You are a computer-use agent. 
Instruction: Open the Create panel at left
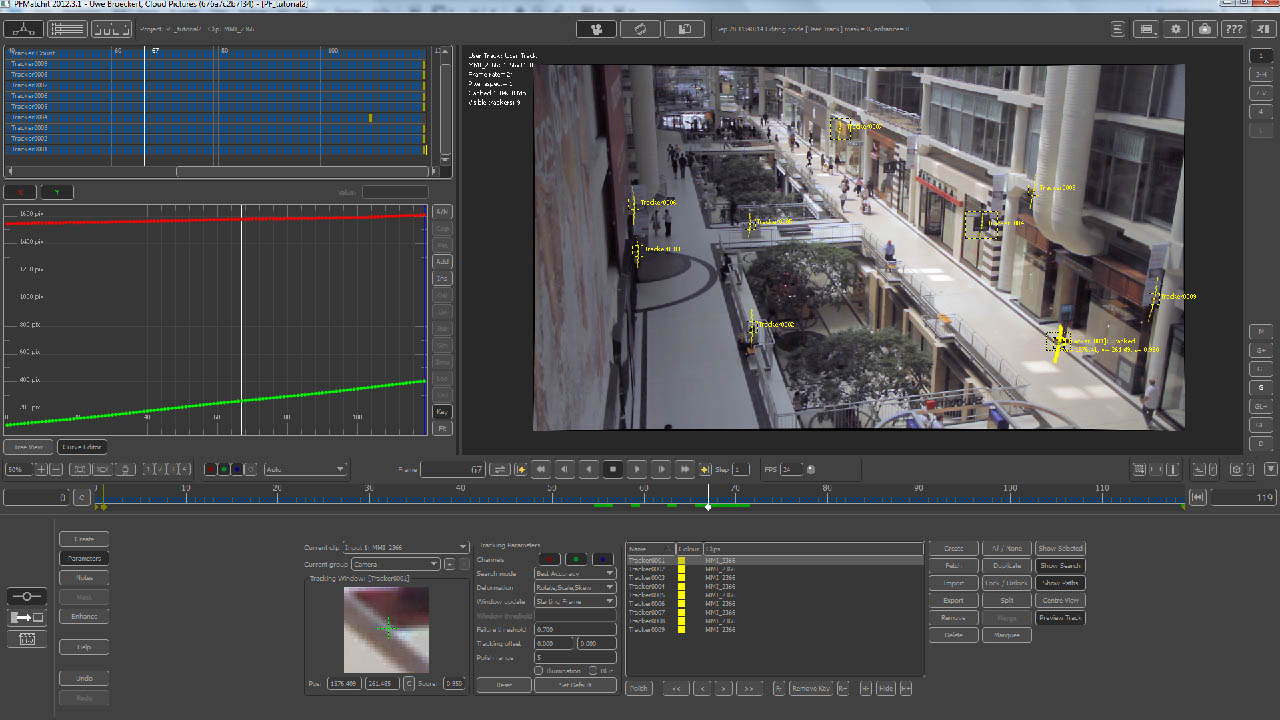[x=85, y=539]
